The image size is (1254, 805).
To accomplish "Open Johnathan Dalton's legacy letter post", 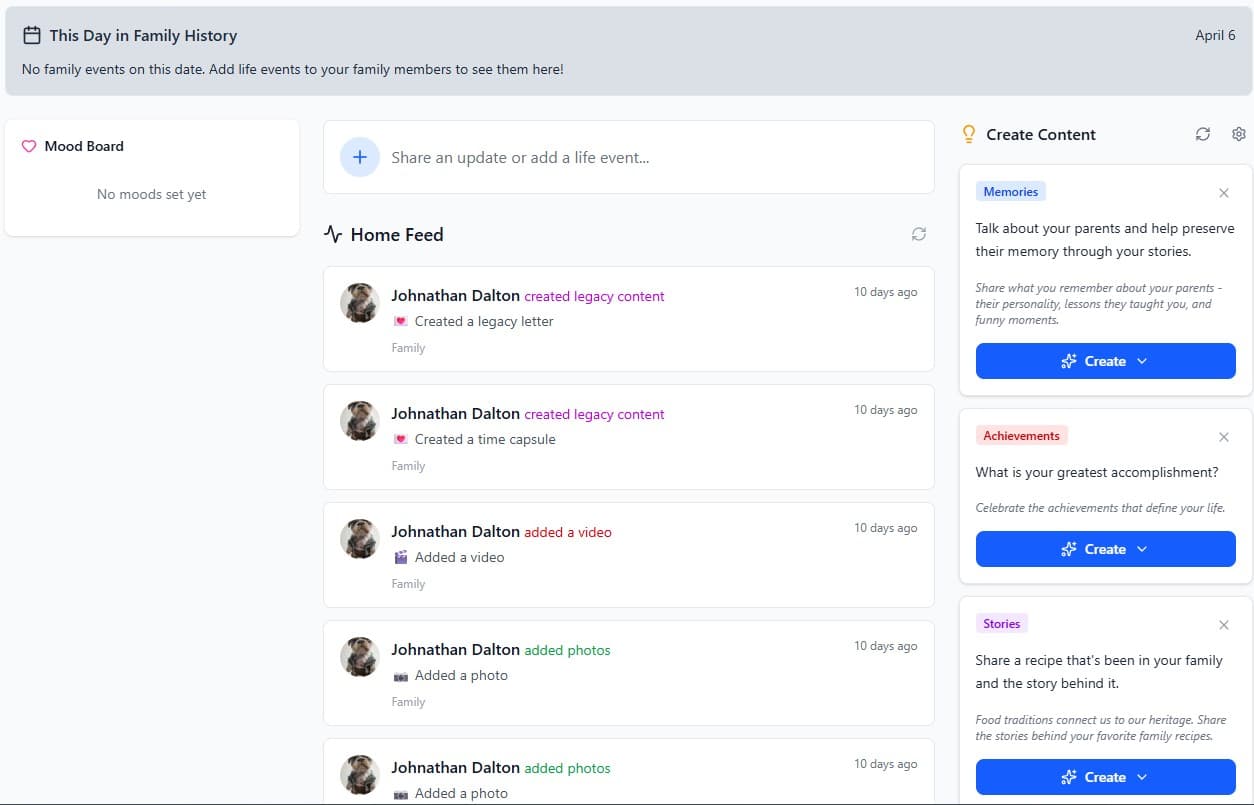I will click(483, 321).
